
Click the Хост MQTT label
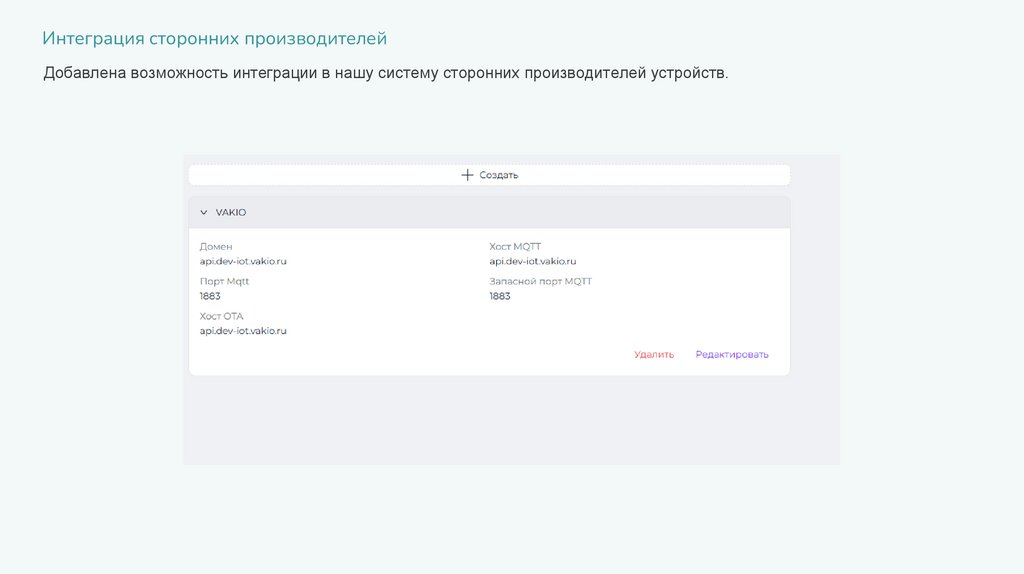pyautogui.click(x=515, y=247)
